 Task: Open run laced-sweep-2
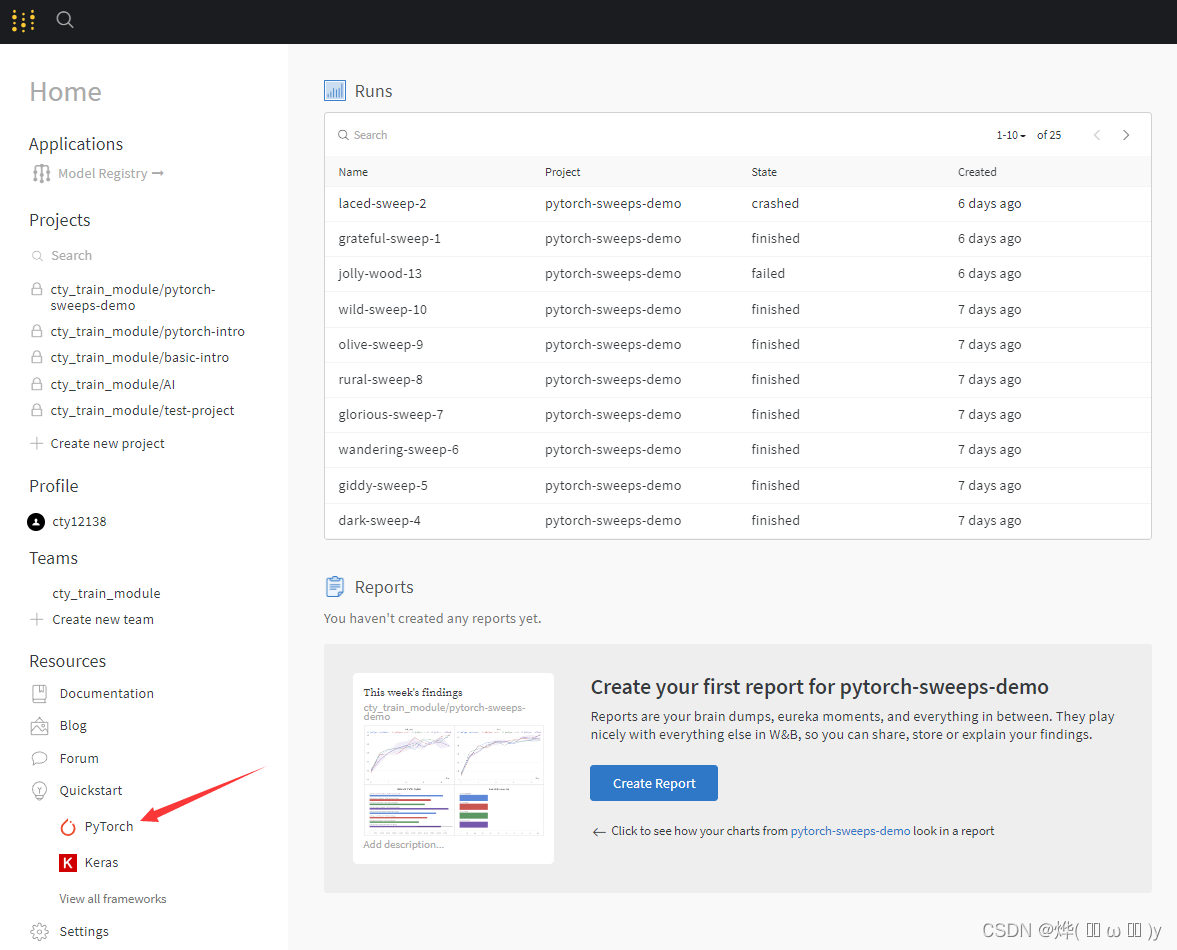coord(382,203)
